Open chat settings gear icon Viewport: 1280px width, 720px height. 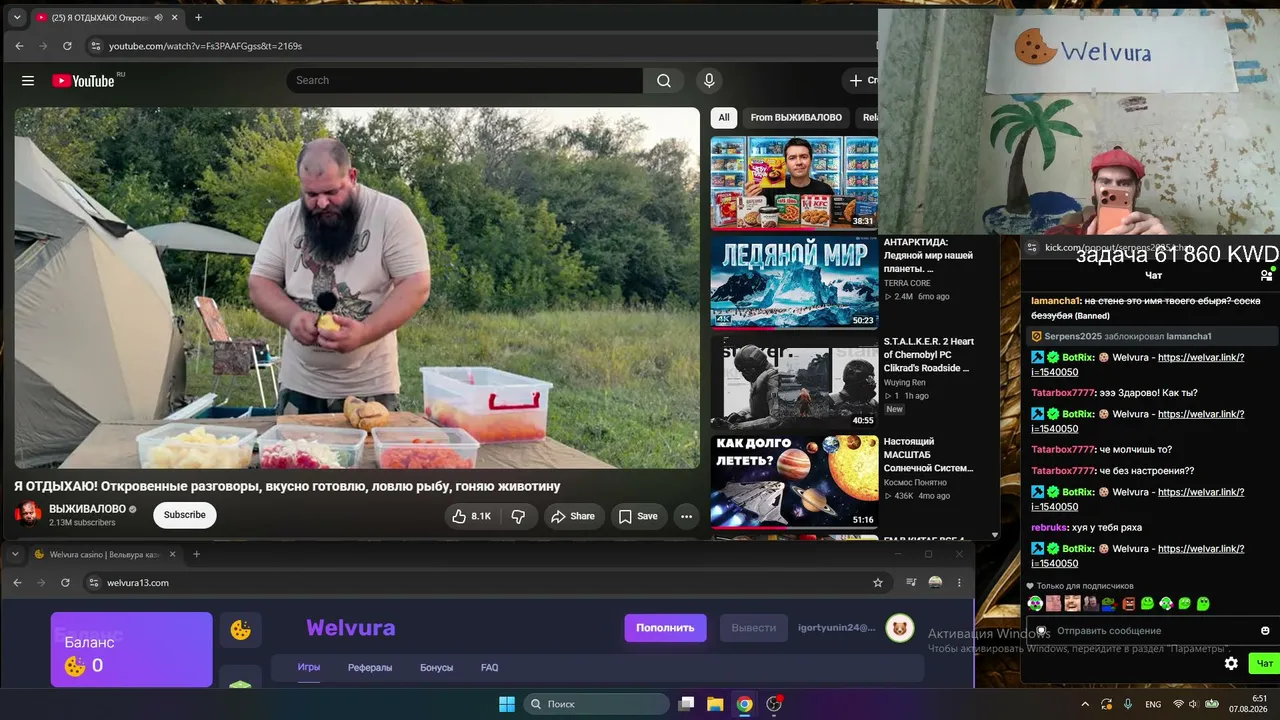(1231, 664)
